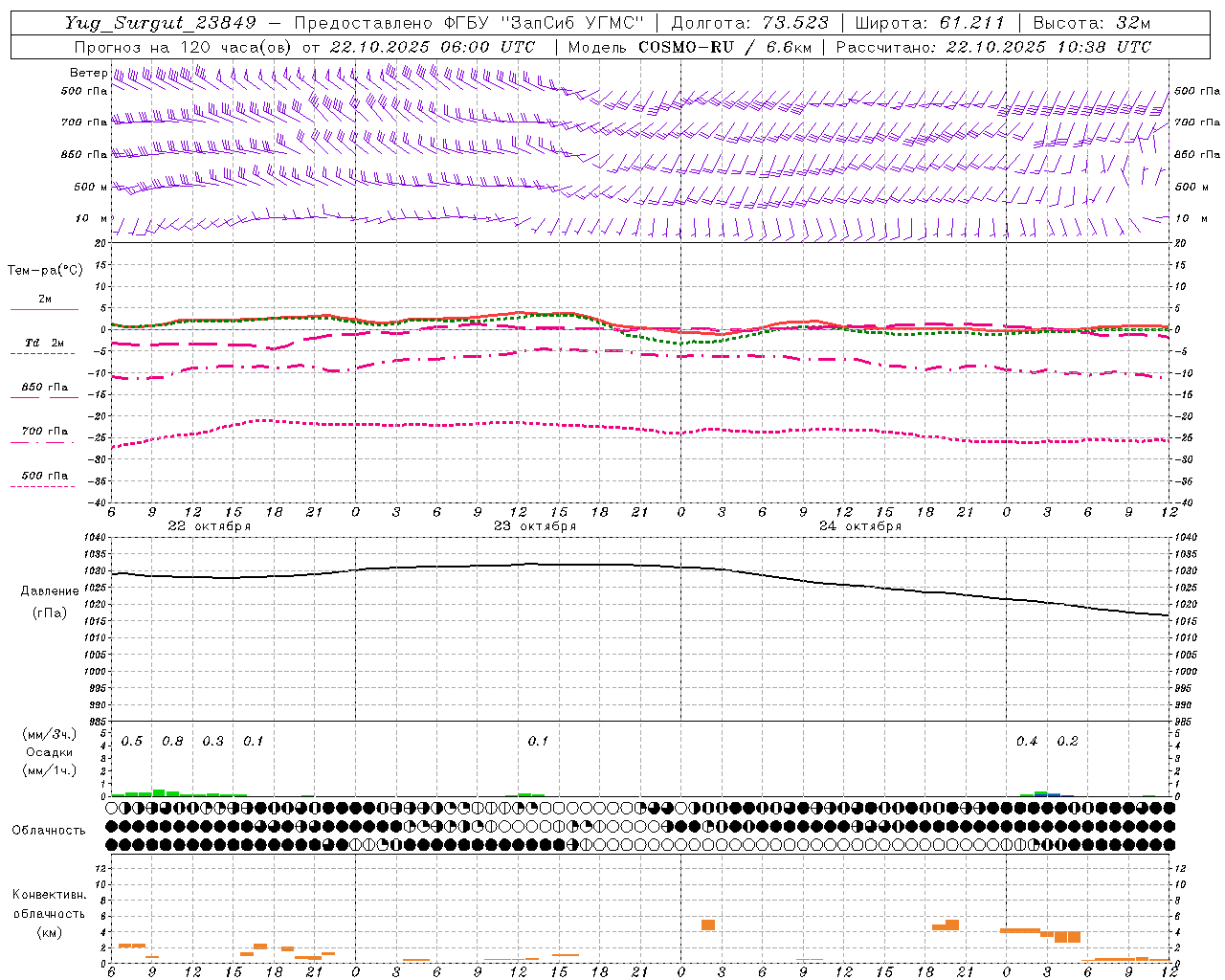Select the 500 м wind level label on left
Screen dimensions: 1225x980
pos(92,187)
